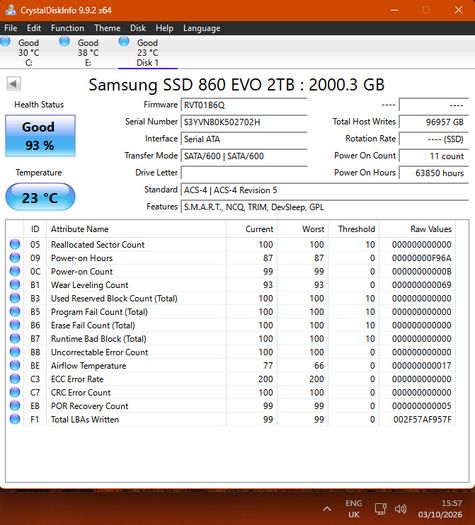
Task: Open the Disk menu
Action: (x=138, y=28)
